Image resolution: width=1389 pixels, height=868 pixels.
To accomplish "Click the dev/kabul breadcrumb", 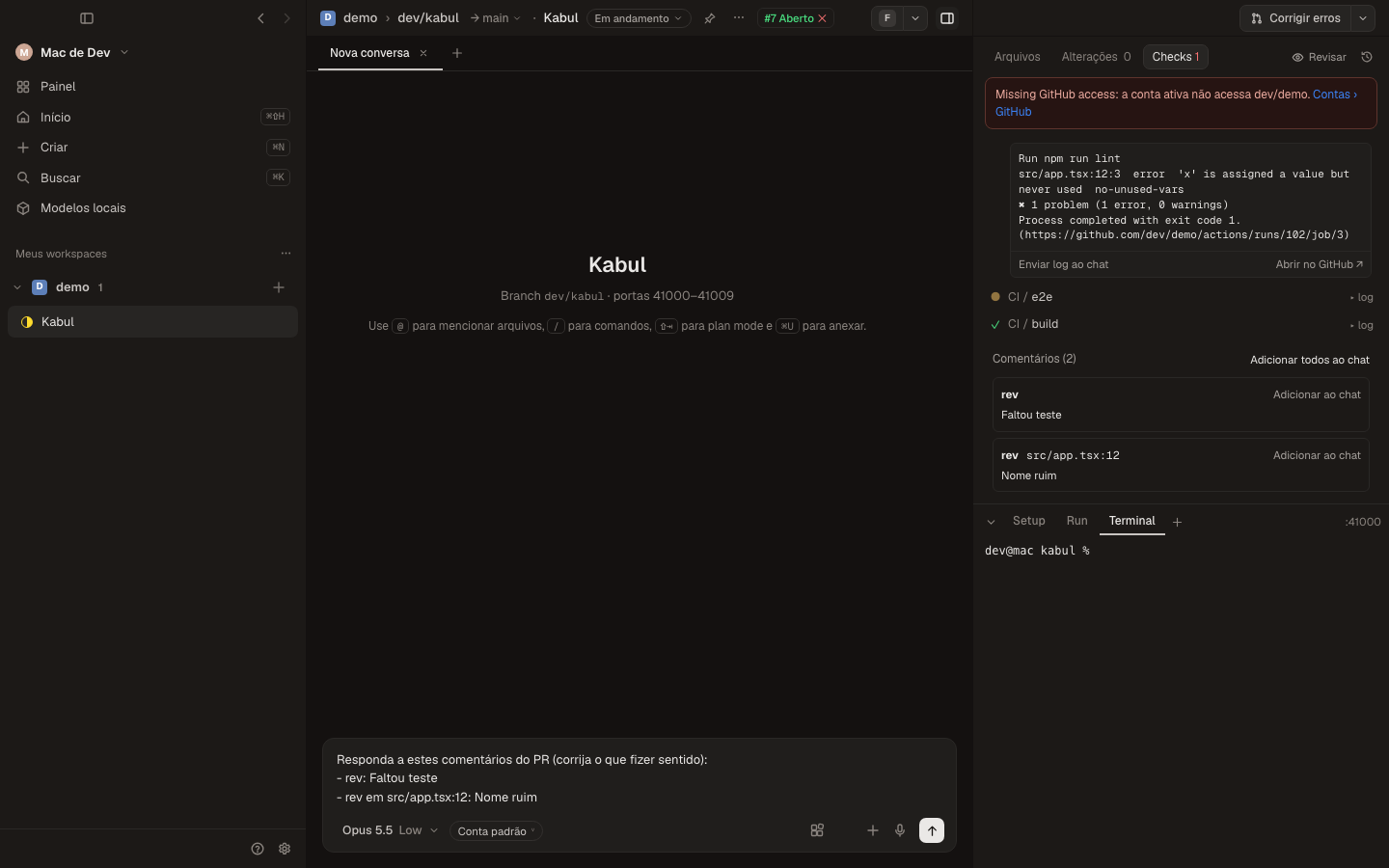I will (428, 18).
